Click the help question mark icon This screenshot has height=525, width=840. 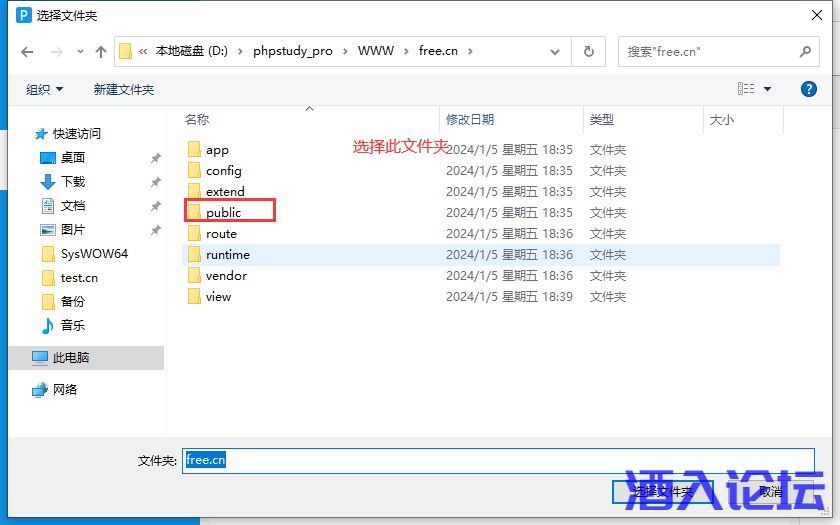(x=809, y=89)
